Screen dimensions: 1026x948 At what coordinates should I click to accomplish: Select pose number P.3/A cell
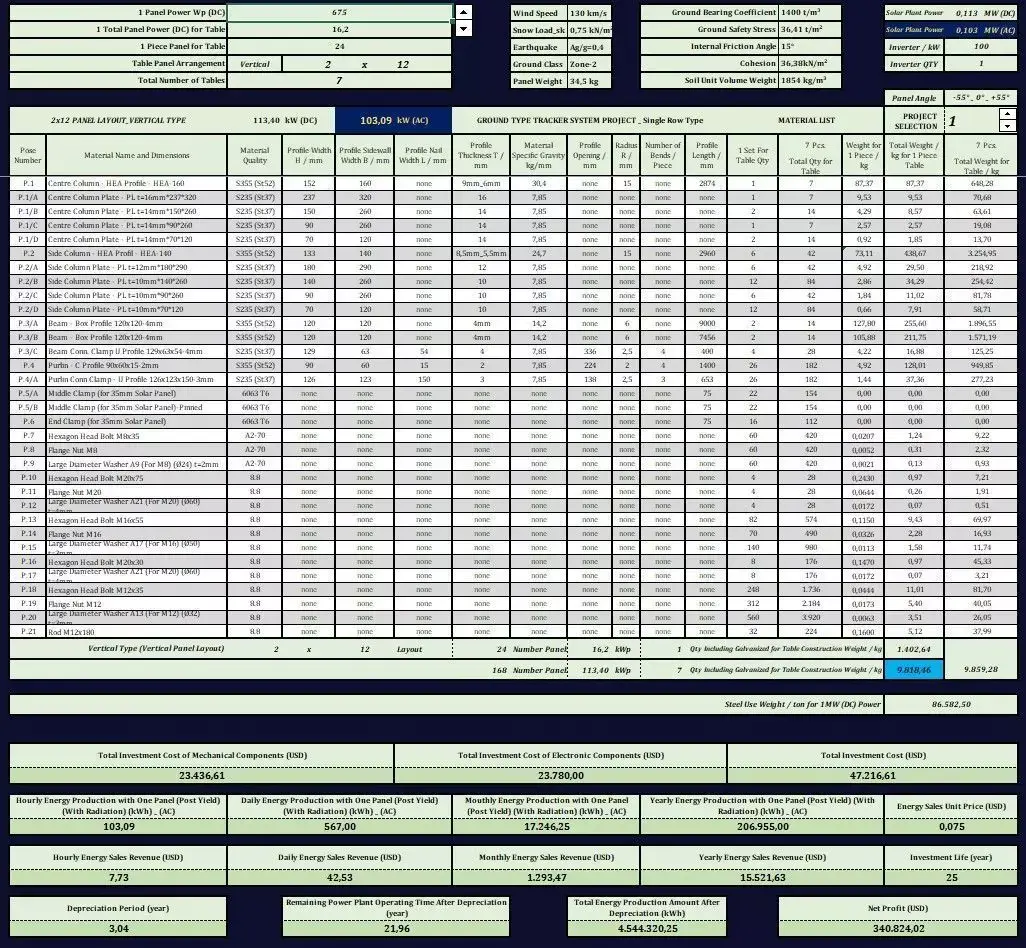27,323
